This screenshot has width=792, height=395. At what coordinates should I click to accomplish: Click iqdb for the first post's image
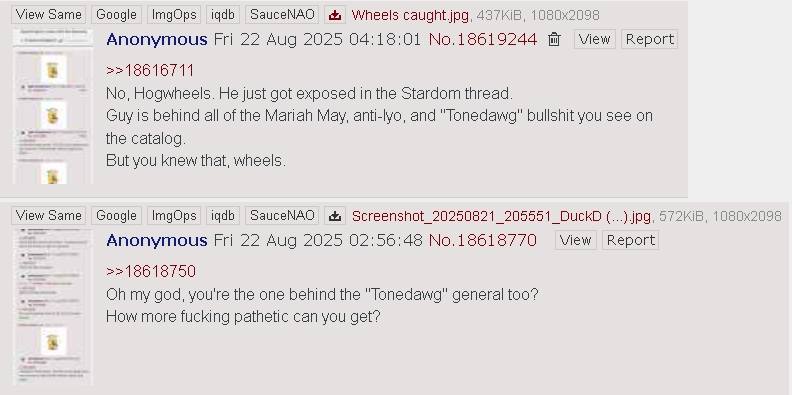(x=223, y=15)
